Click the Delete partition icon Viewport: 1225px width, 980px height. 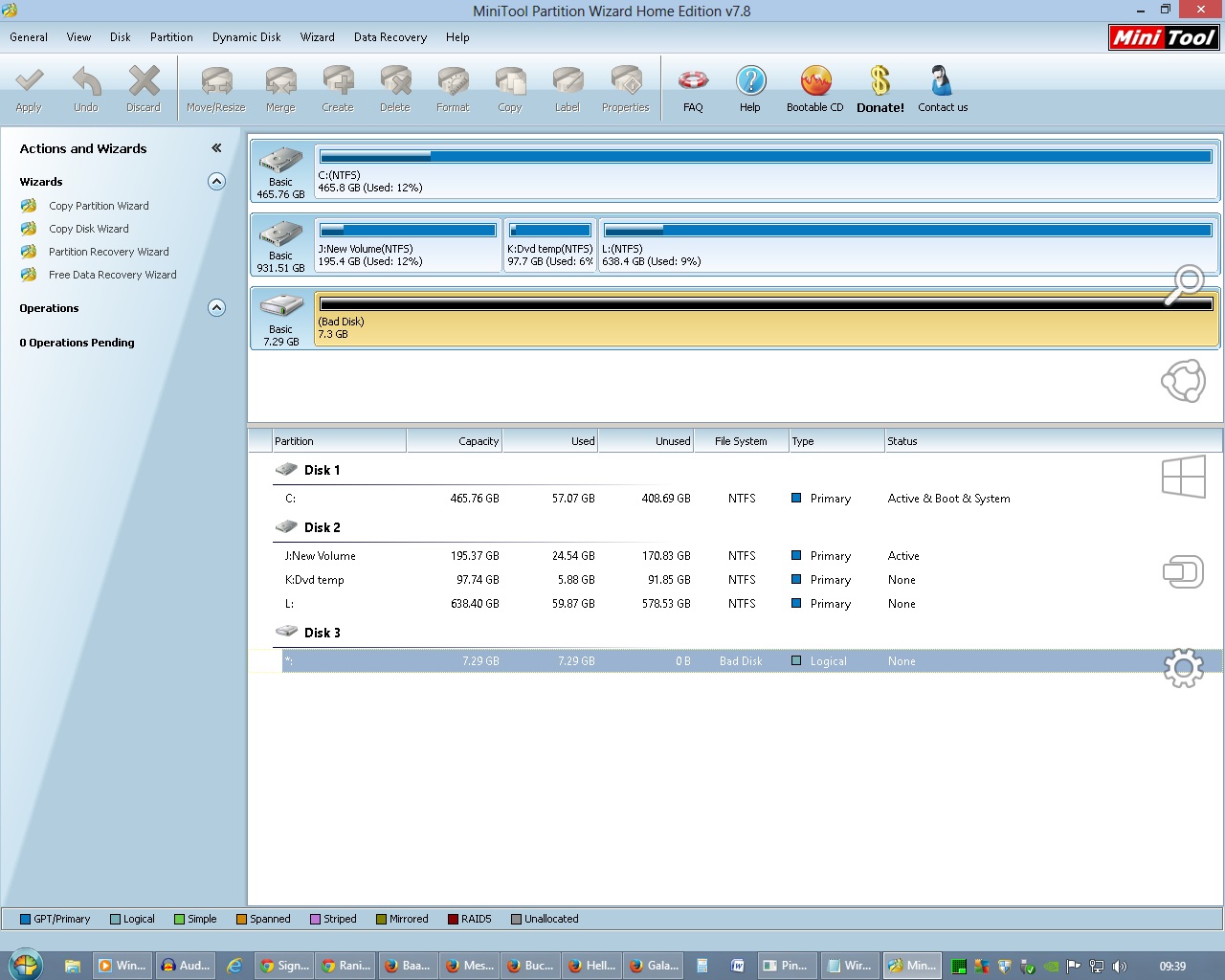395,81
